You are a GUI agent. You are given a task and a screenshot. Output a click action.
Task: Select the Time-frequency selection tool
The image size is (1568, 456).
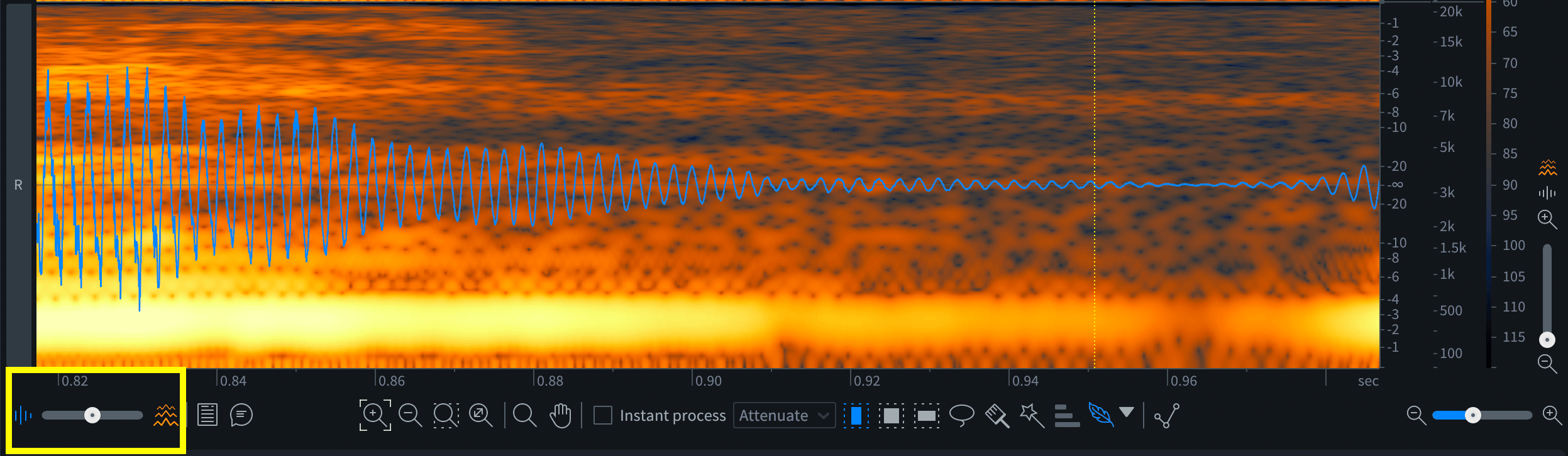pos(892,415)
